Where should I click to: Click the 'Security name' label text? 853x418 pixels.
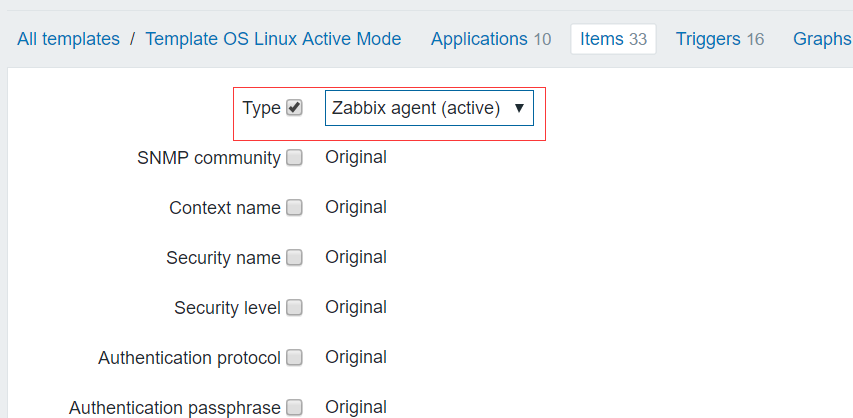click(x=223, y=258)
